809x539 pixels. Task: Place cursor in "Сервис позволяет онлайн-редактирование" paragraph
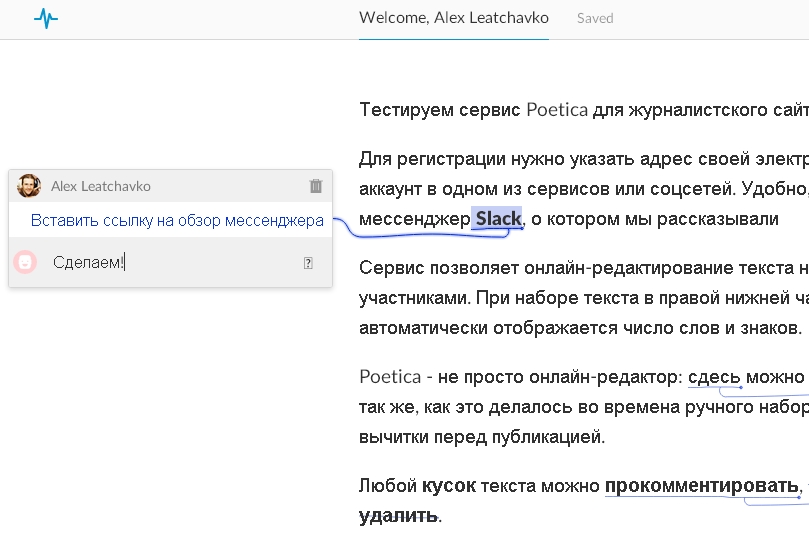click(x=584, y=298)
